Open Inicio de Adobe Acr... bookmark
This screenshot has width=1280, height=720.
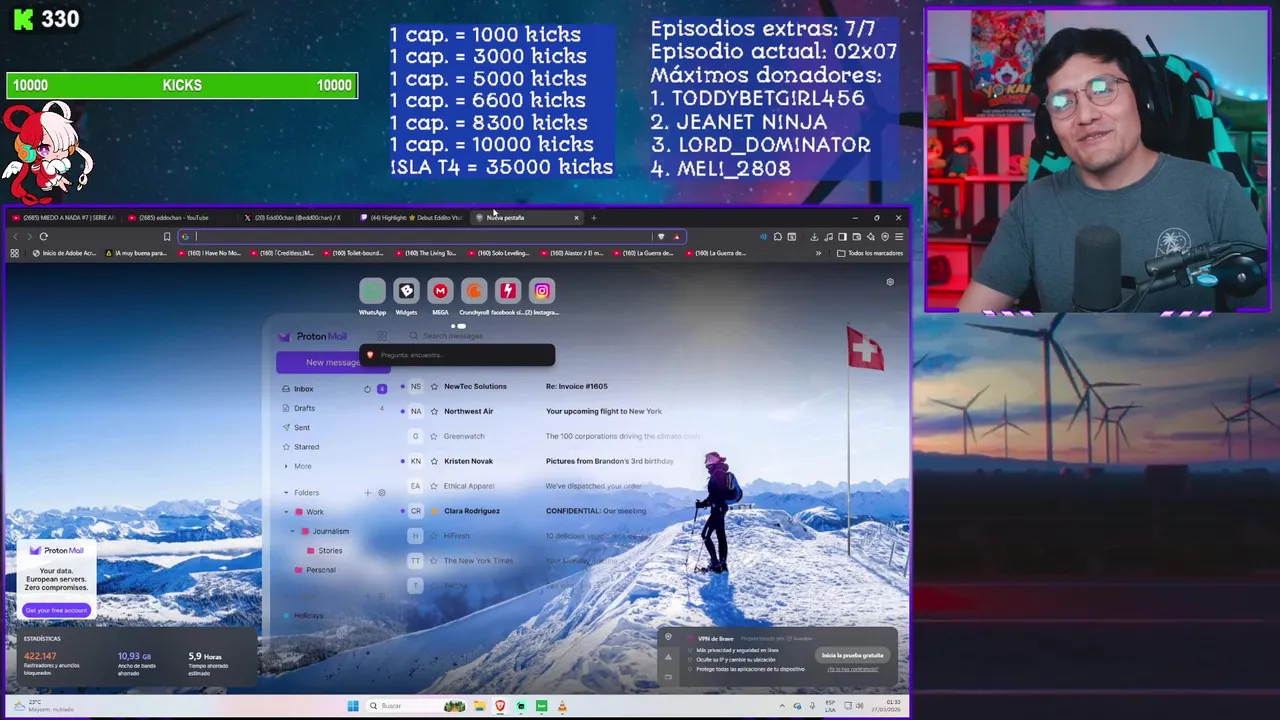(64, 253)
